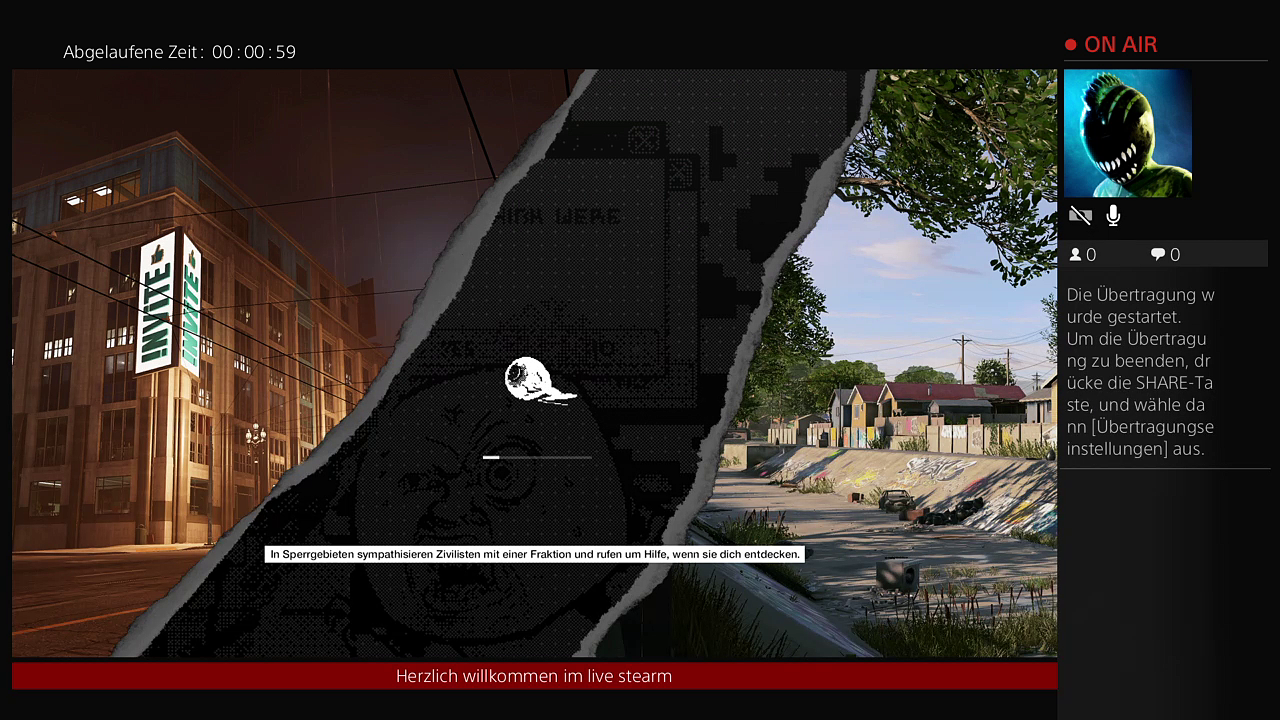Click the Abgelaufene Zeit elapsed timer

click(x=180, y=52)
